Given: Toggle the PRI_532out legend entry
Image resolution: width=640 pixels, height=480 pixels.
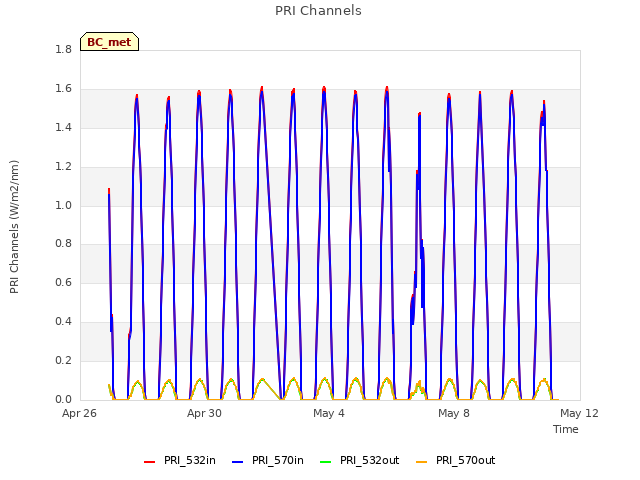Looking at the screenshot, I should point(360,460).
